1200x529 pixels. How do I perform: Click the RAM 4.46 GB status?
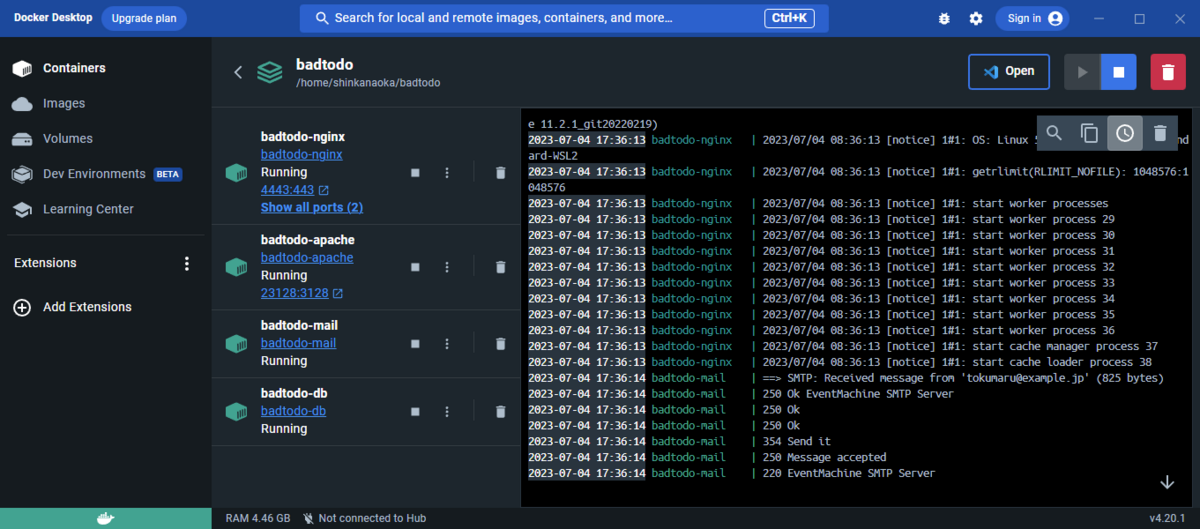coord(258,518)
